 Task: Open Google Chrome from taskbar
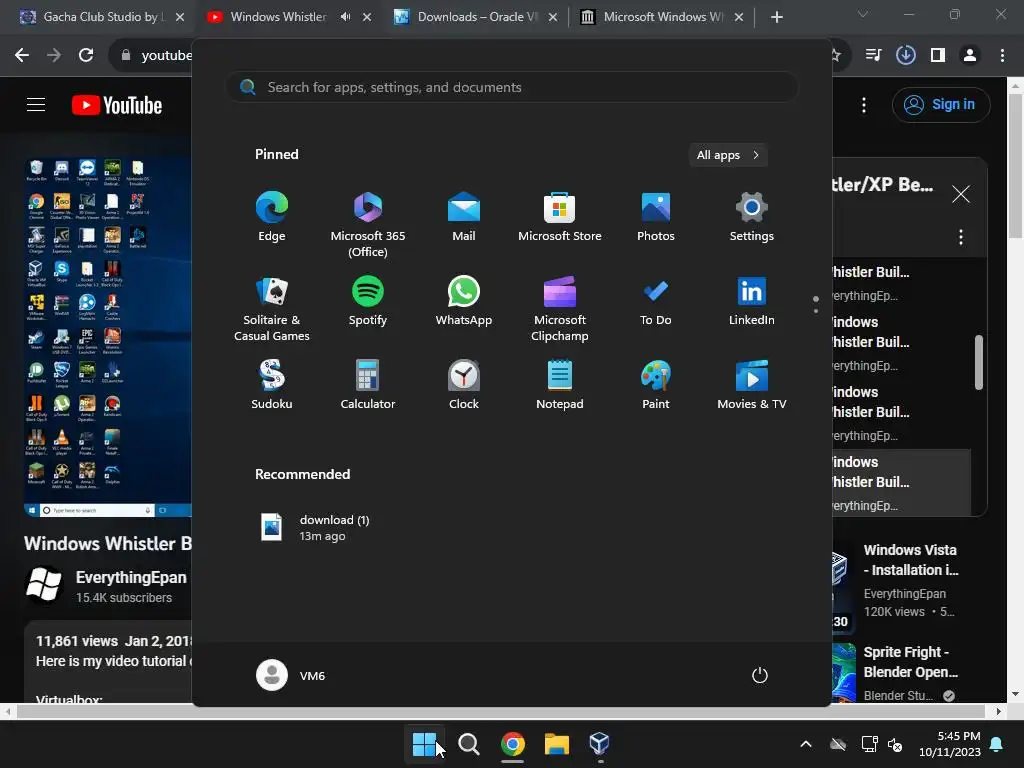[513, 743]
